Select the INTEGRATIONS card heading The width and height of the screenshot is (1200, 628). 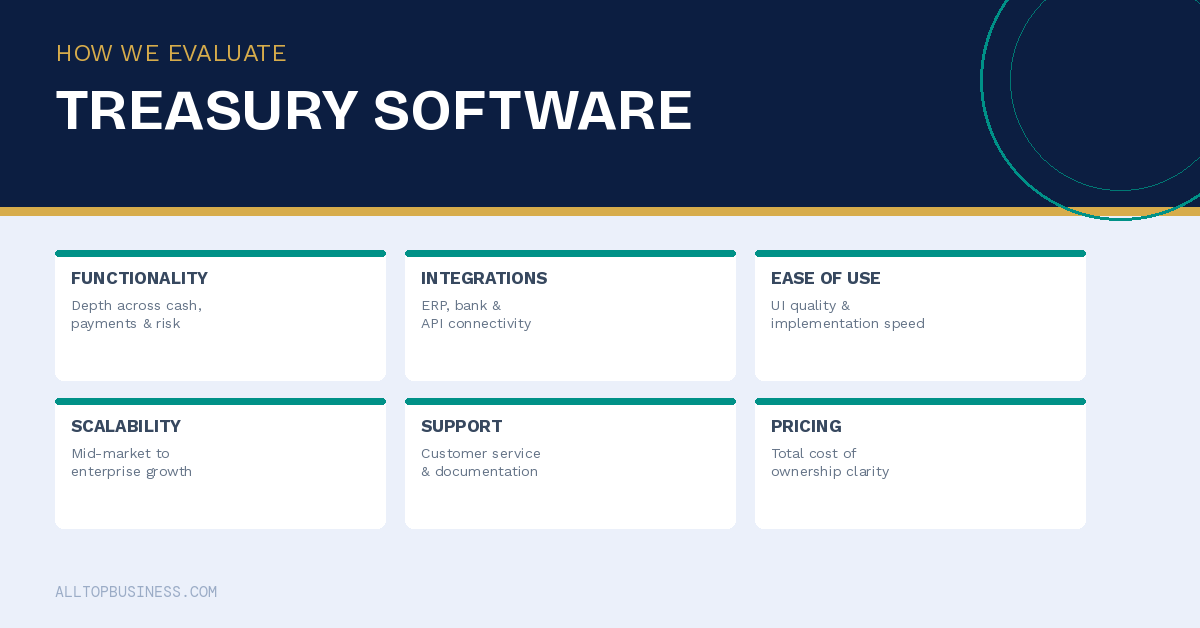click(x=484, y=278)
